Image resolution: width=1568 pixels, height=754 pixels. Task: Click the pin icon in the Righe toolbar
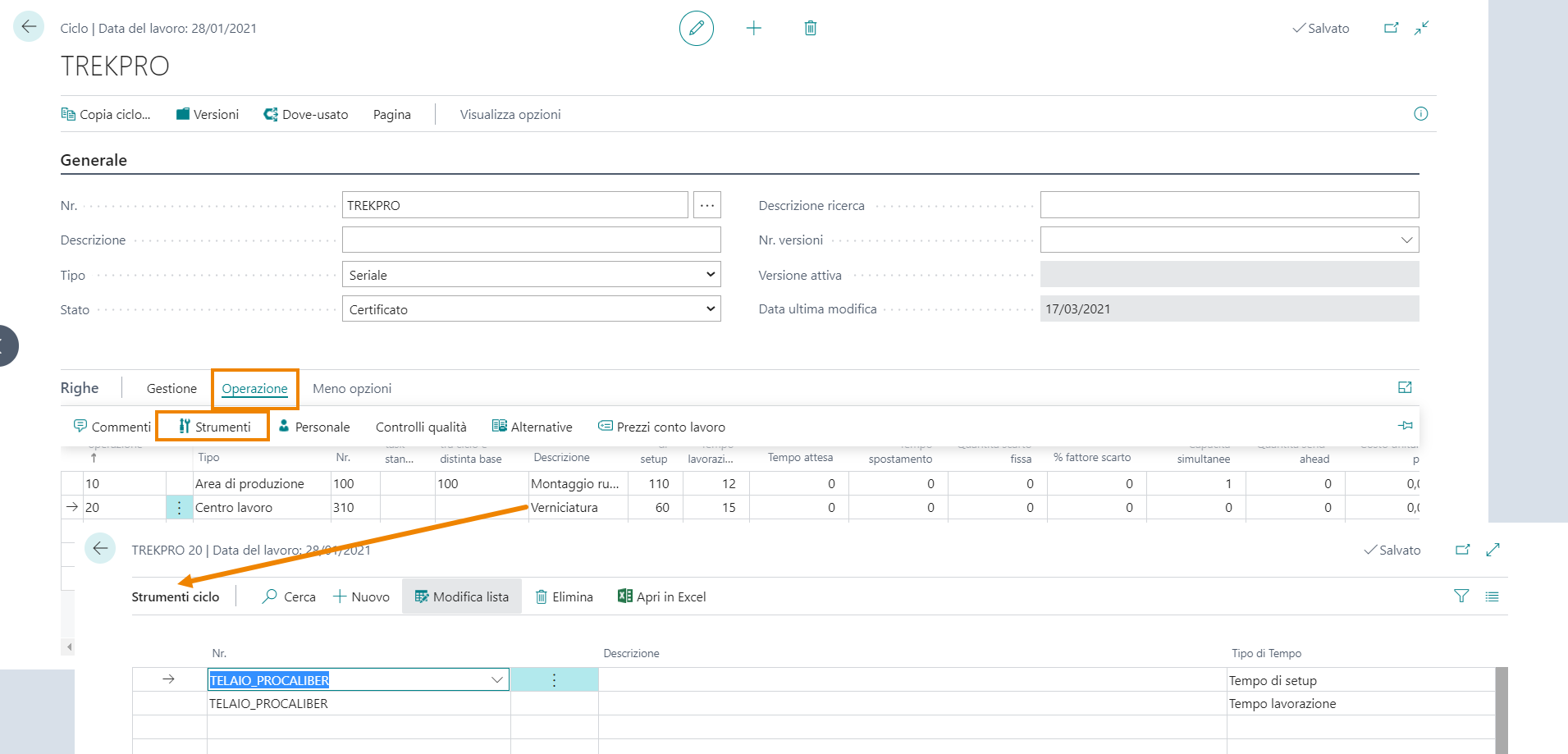[1405, 425]
